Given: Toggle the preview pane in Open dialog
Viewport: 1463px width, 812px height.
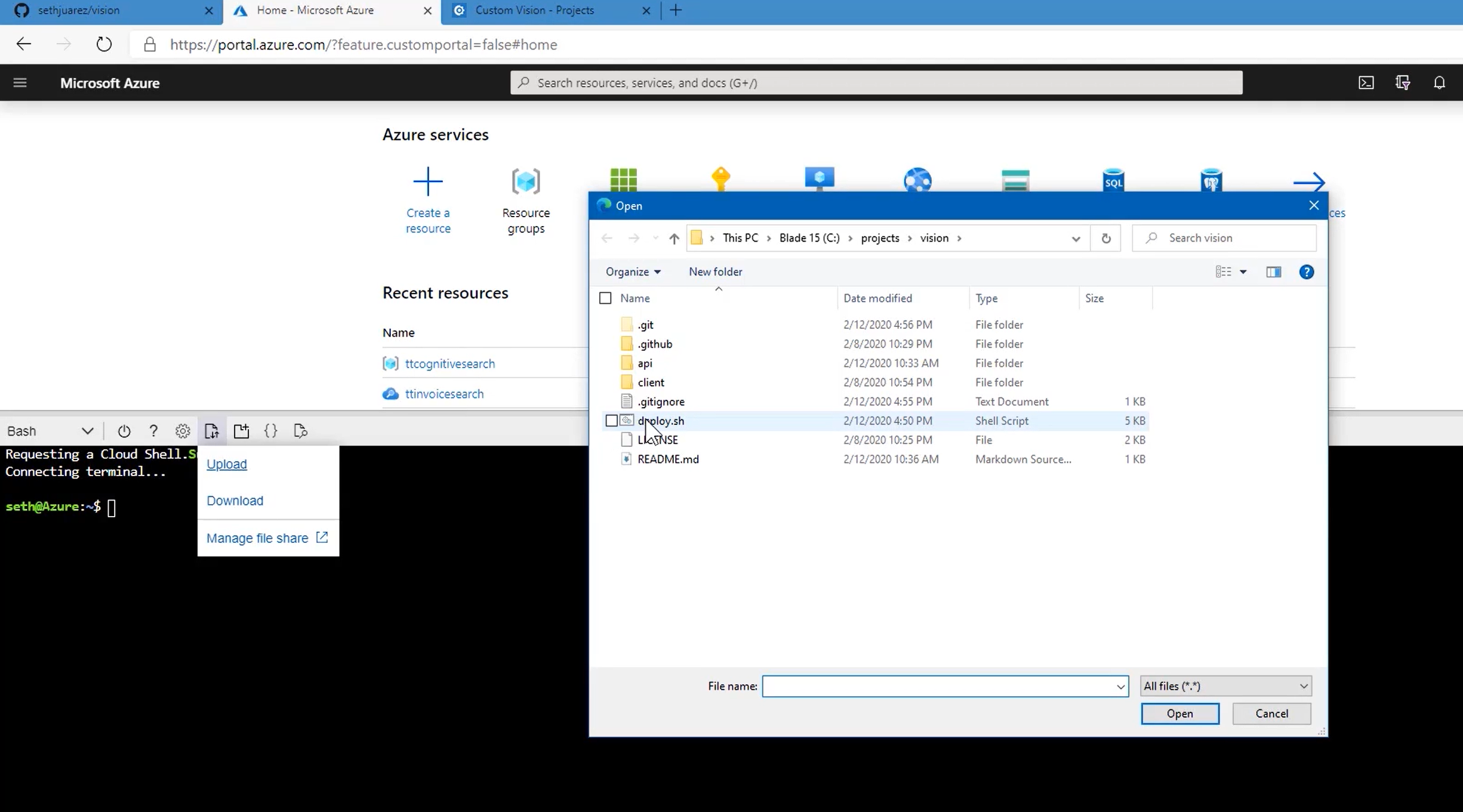Looking at the screenshot, I should [1273, 272].
